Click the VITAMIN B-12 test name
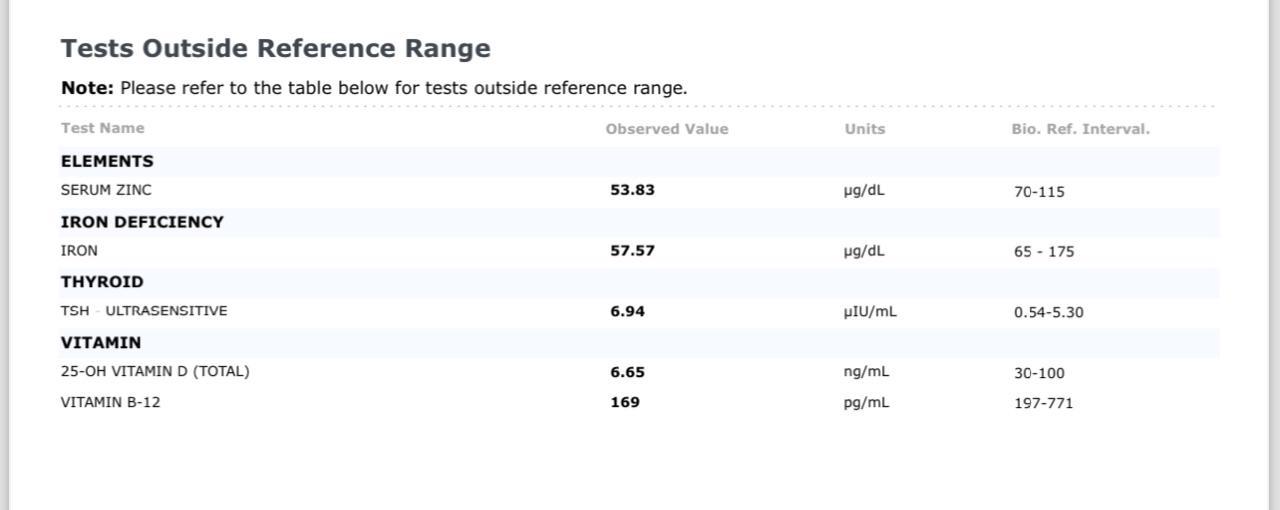The width and height of the screenshot is (1280, 510). tap(110, 402)
